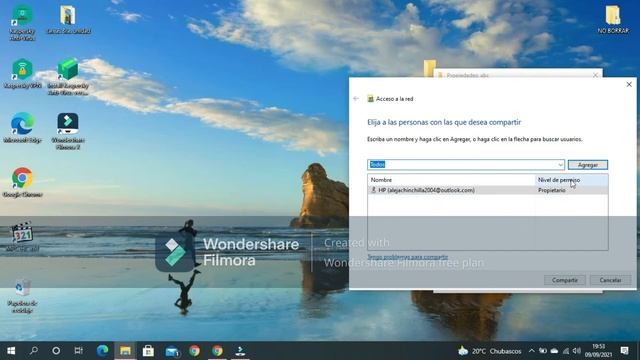Open Cortana circle in taskbar
The width and height of the screenshot is (640, 360).
(56, 351)
